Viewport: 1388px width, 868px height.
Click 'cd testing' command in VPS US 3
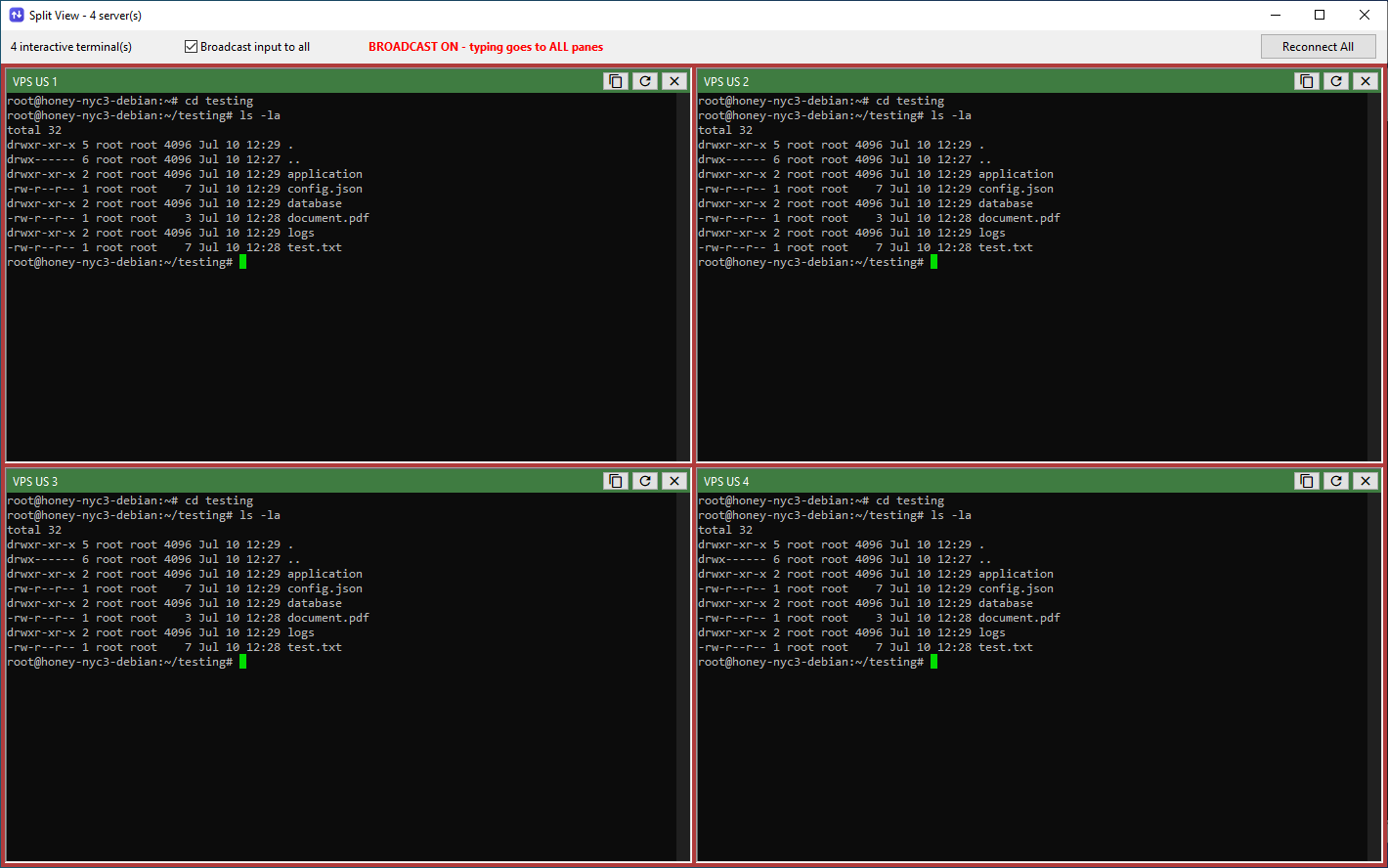pos(219,500)
